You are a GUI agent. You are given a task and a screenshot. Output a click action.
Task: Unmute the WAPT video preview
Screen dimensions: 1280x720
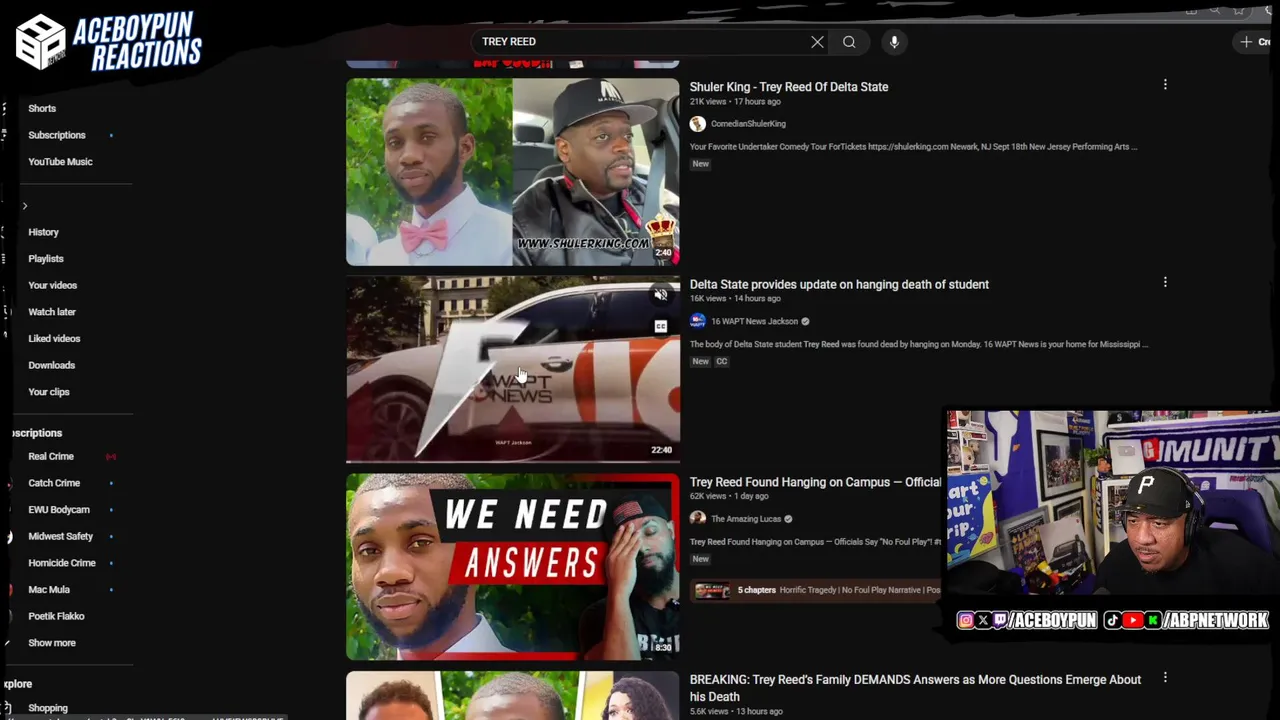pos(661,295)
